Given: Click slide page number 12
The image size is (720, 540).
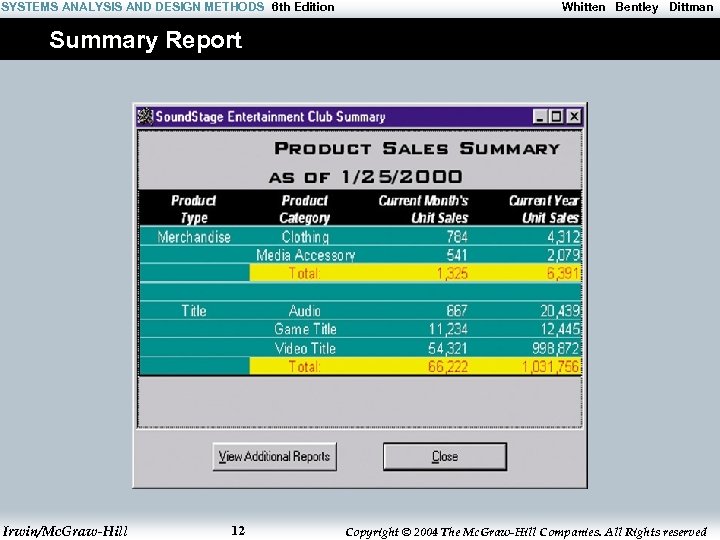Looking at the screenshot, I should point(238,531).
